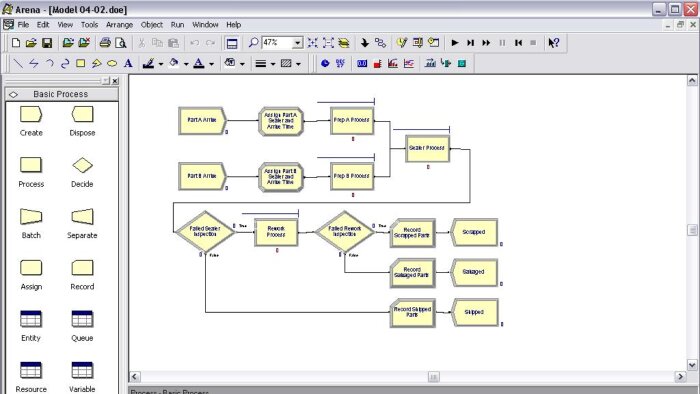
Task: Open the Object menu
Action: tap(152, 25)
